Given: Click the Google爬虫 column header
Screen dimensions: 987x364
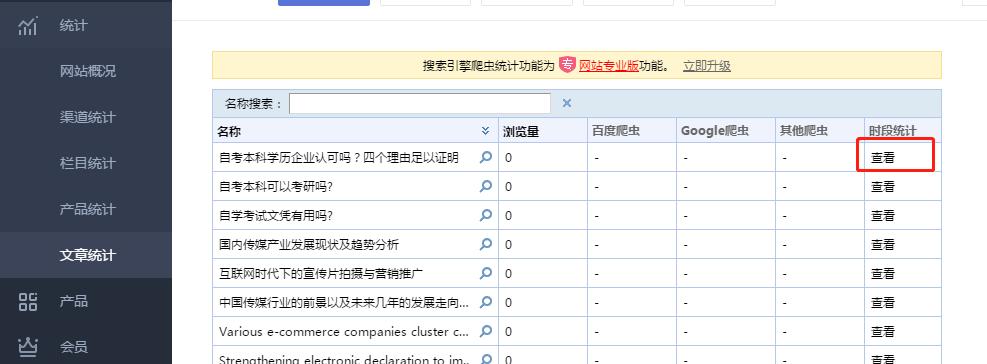Looking at the screenshot, I should coord(715,131).
